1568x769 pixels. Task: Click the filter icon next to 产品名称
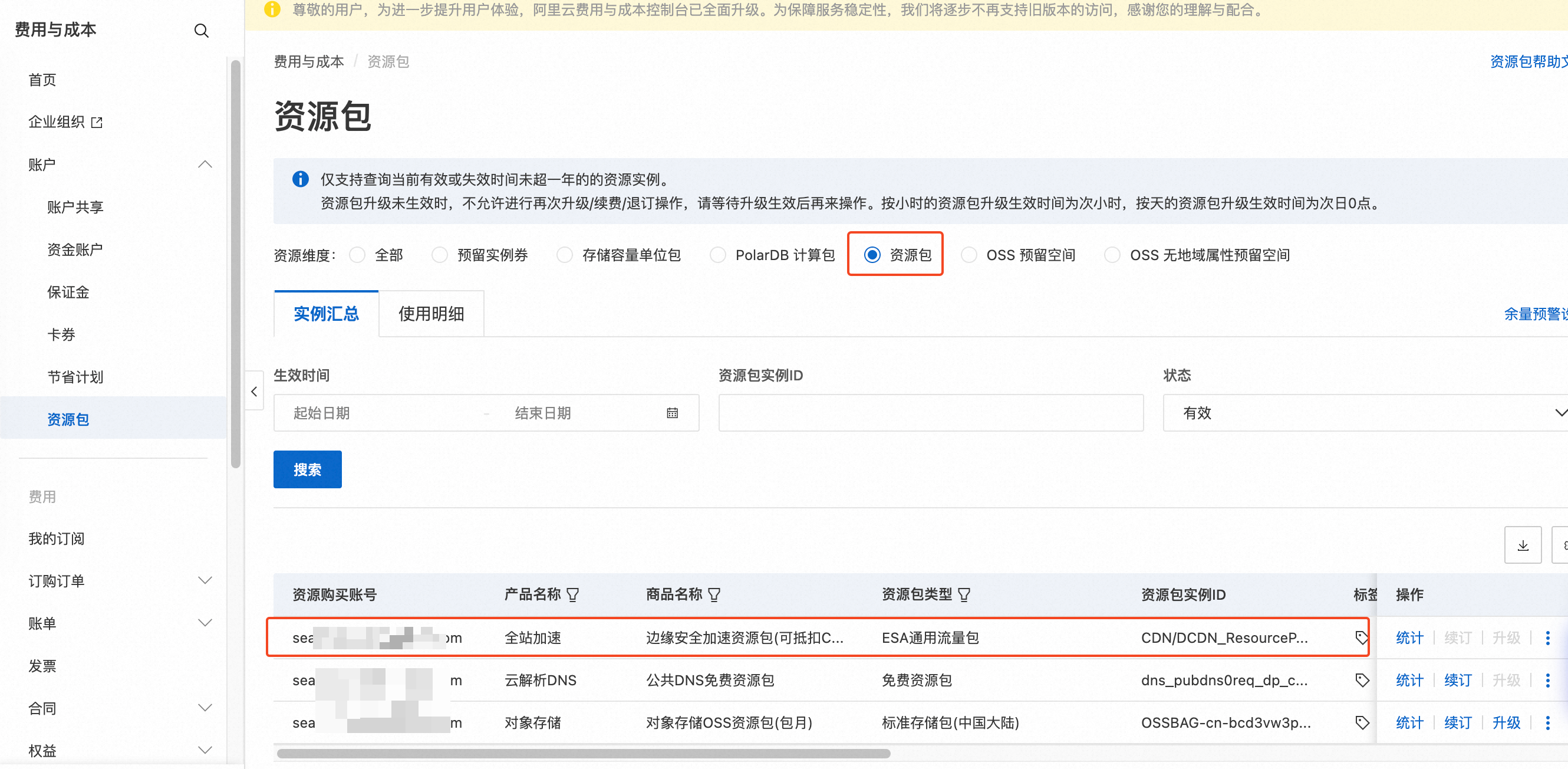click(573, 594)
